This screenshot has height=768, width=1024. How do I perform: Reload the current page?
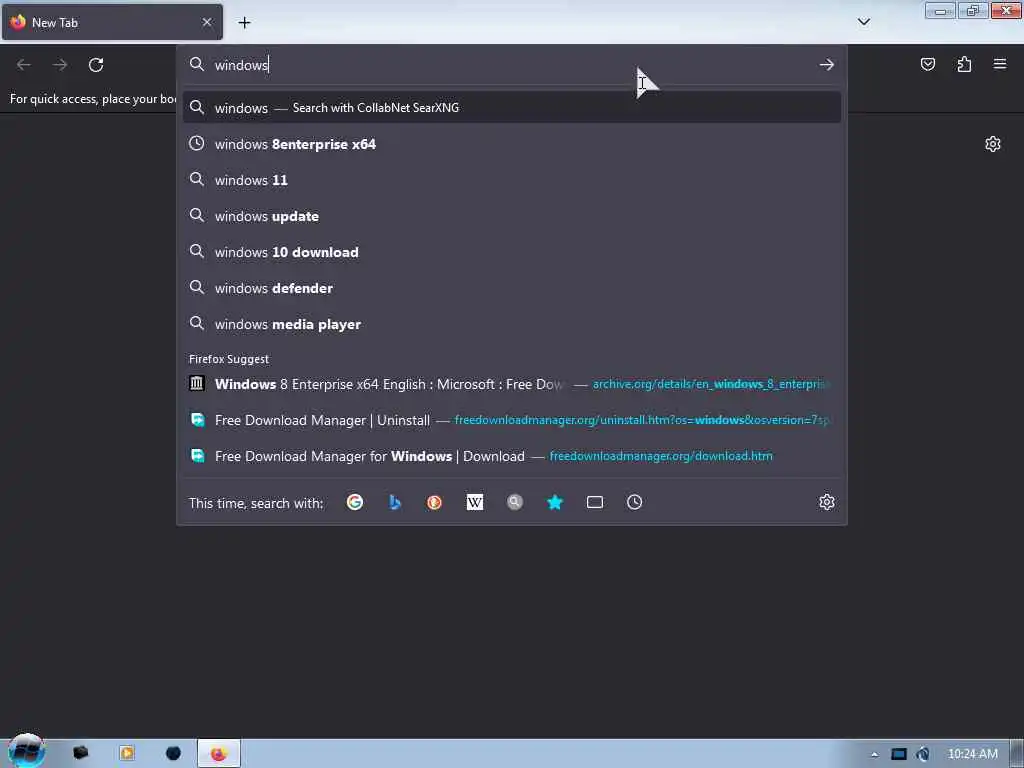pyautogui.click(x=96, y=65)
